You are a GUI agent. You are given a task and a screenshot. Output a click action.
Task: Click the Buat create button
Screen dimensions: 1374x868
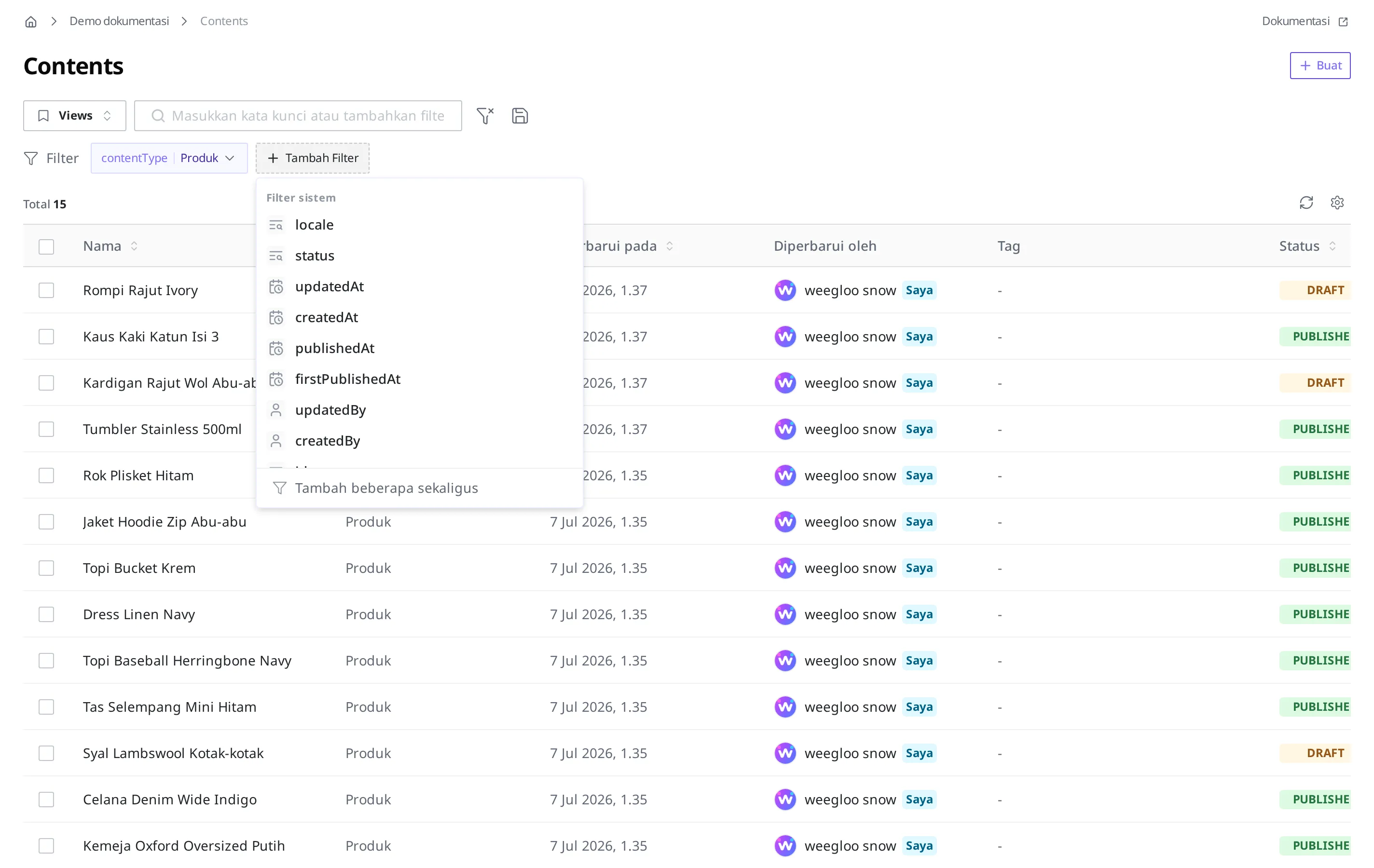pos(1320,66)
